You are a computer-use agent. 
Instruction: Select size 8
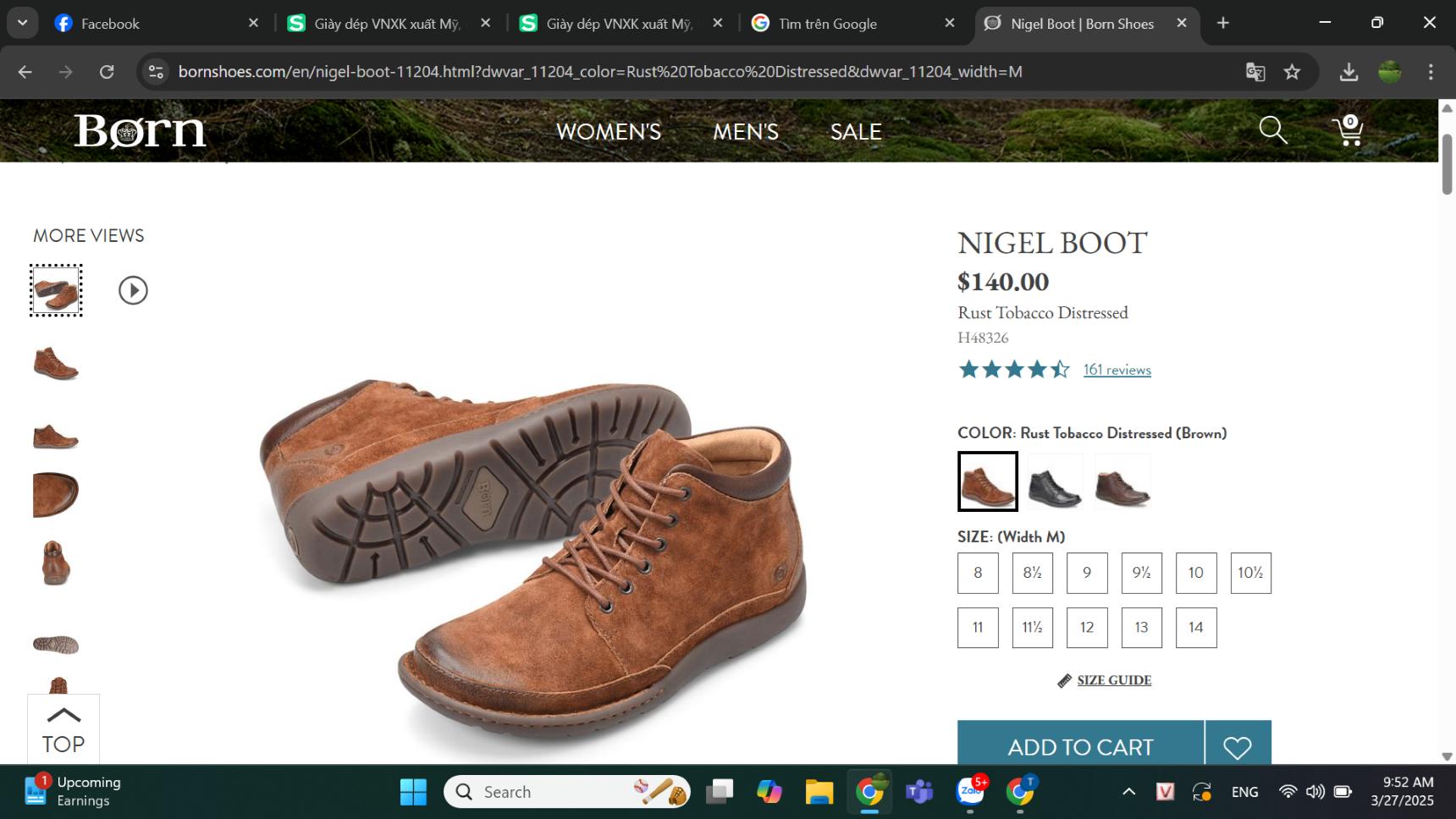(978, 573)
